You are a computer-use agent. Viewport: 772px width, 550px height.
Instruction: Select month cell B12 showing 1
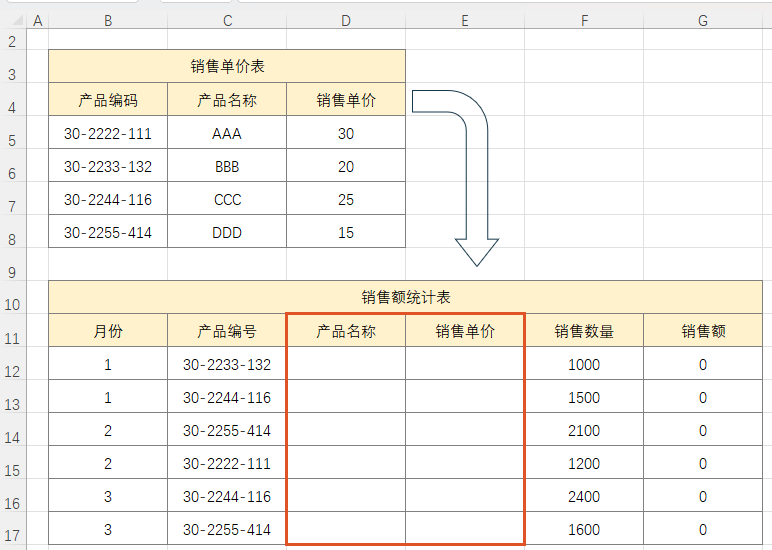coord(108,364)
